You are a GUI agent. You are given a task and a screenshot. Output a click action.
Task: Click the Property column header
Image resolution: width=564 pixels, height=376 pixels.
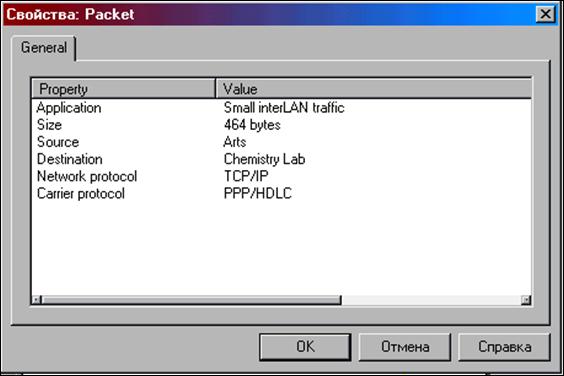coord(124,89)
